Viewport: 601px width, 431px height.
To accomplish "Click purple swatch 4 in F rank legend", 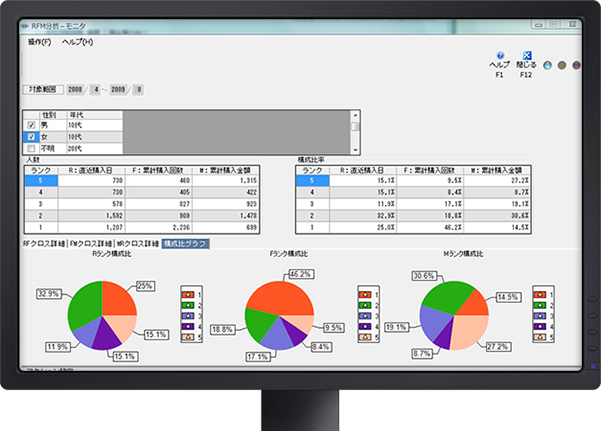I will [x=365, y=327].
